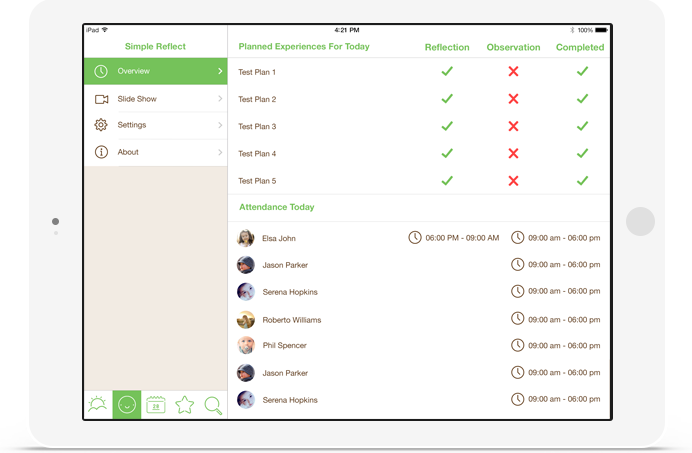Viewport: 692px width, 453px height.
Task: Click Elsa John's name in attendance
Action: coord(279,239)
